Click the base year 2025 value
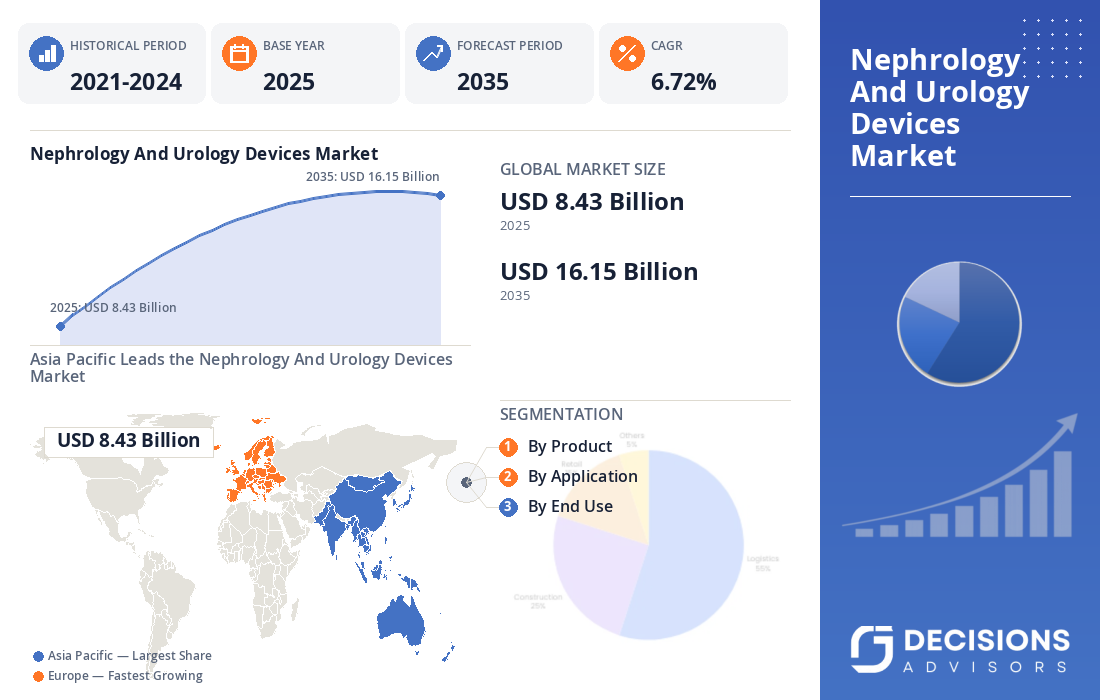 (x=288, y=82)
